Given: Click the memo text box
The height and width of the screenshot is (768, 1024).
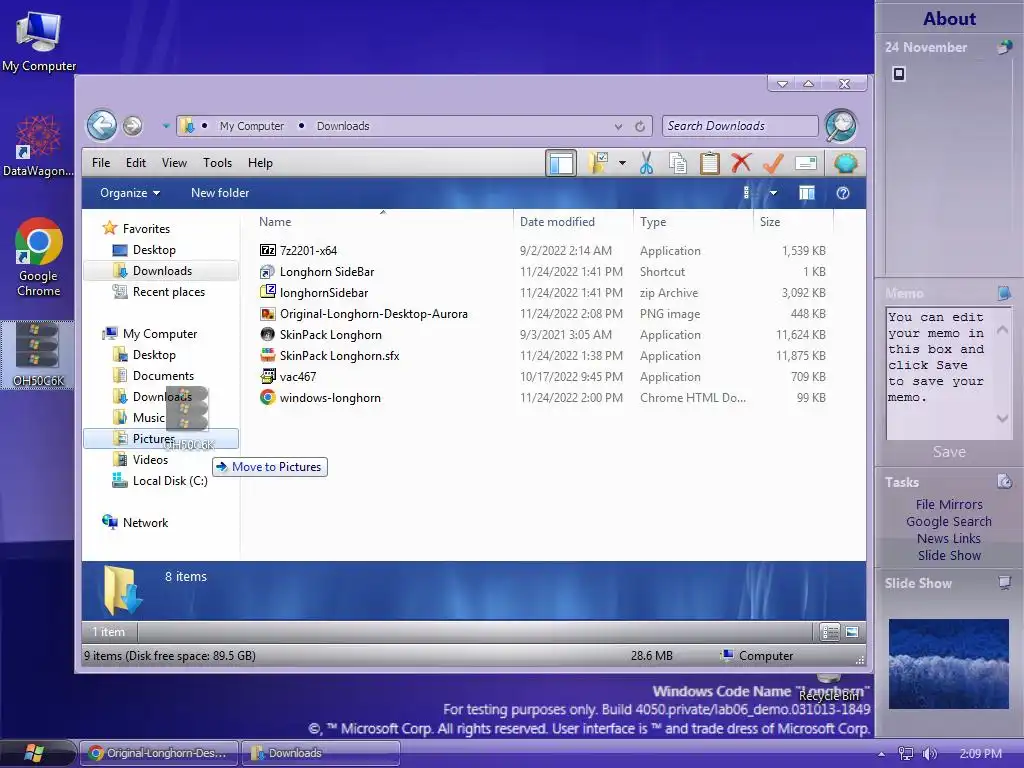Looking at the screenshot, I should point(939,374).
